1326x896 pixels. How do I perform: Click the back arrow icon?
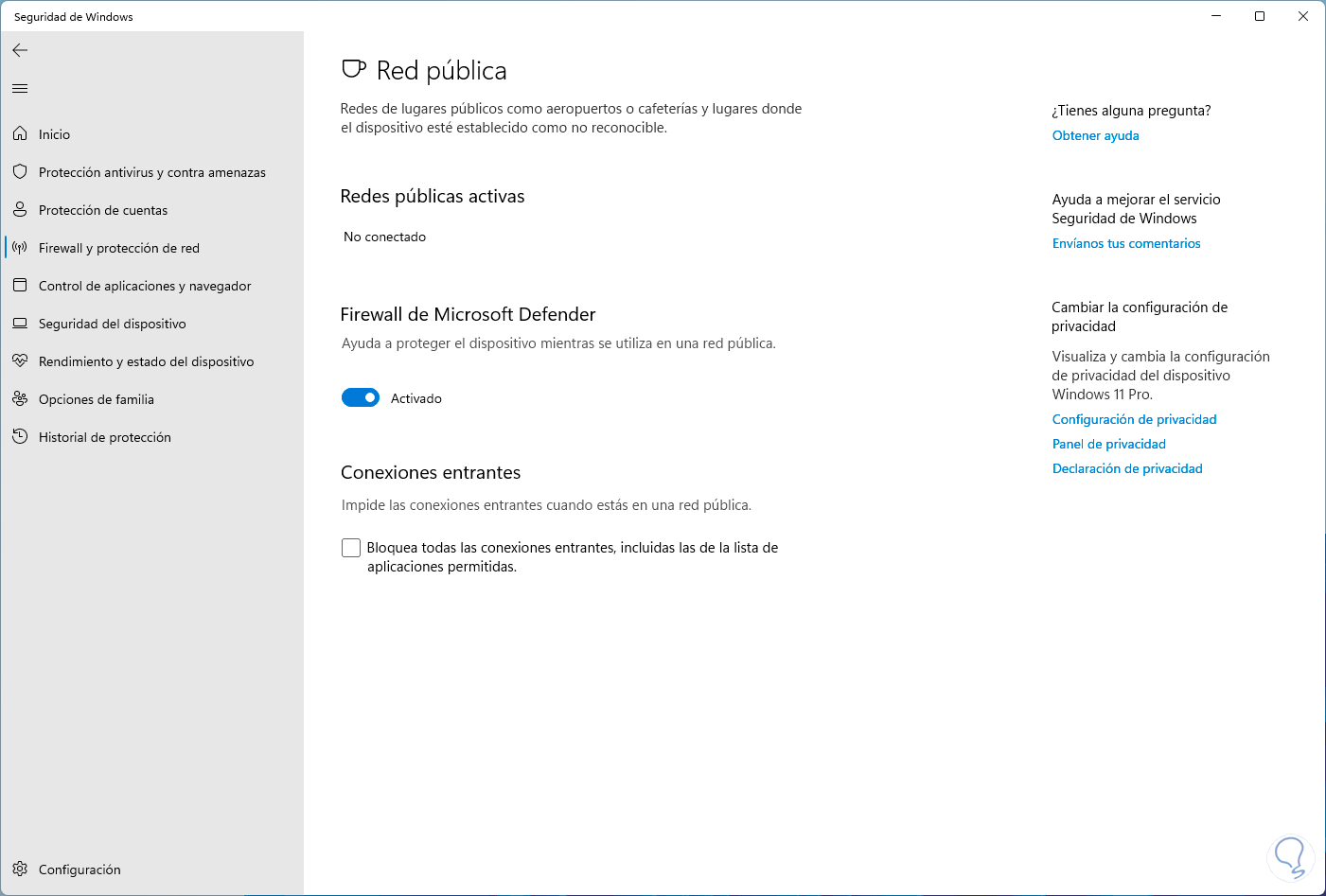click(20, 50)
